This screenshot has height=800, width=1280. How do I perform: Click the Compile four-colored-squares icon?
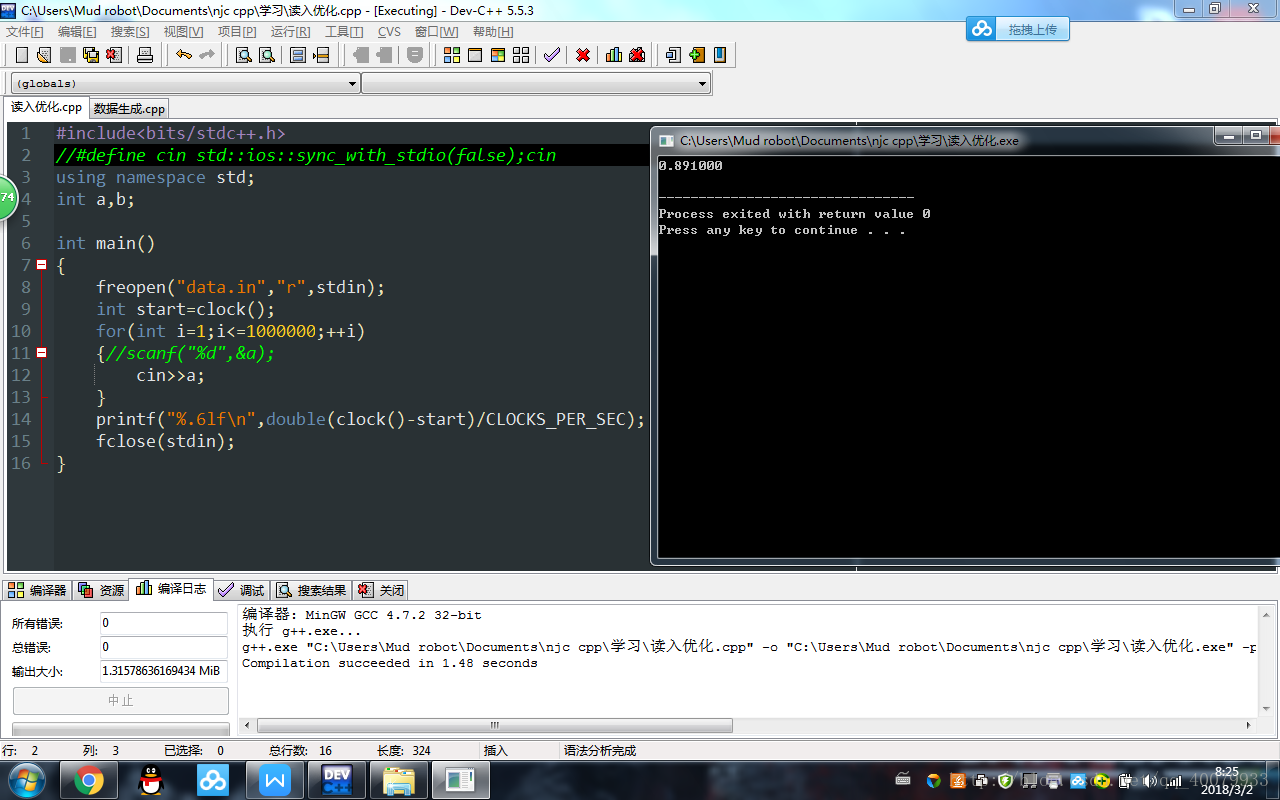[x=452, y=55]
